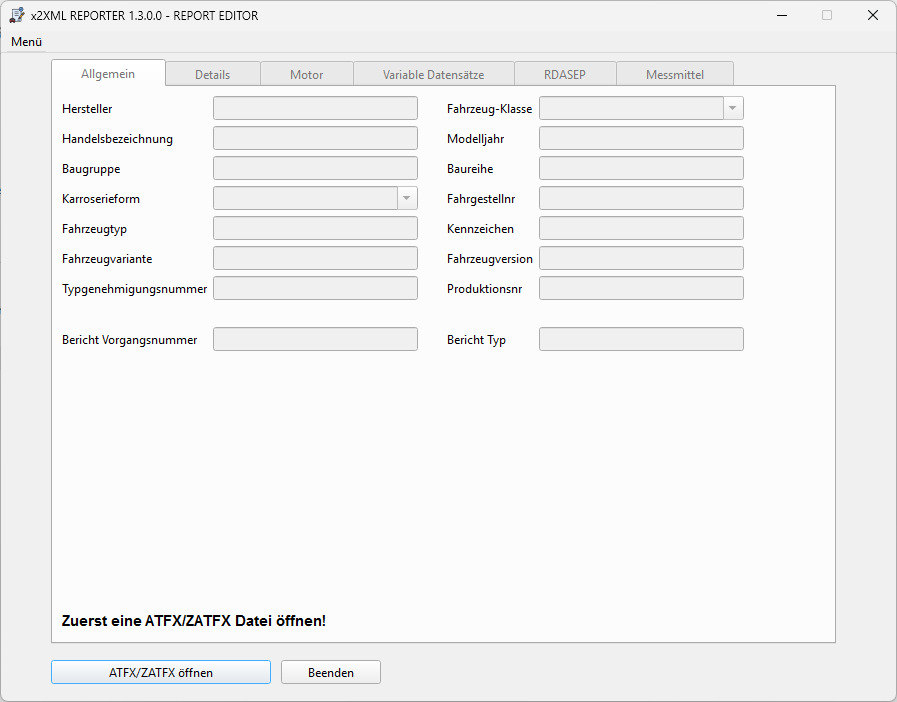Close the Report Editor window
The width and height of the screenshot is (897, 702).
[x=872, y=15]
